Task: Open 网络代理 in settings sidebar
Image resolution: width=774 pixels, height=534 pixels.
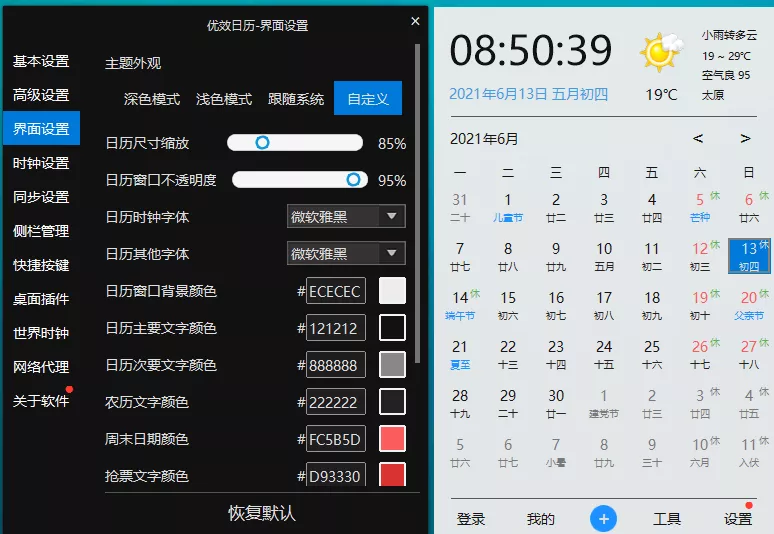Action: pos(41,367)
